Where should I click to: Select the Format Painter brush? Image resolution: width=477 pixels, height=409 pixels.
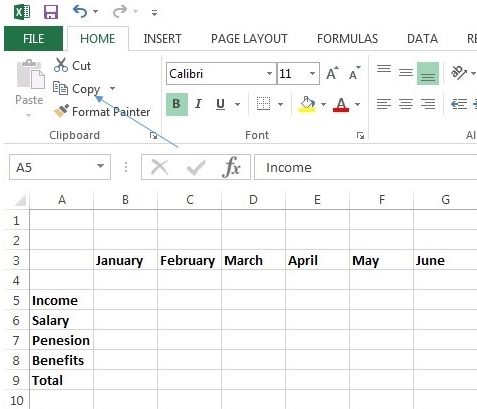click(x=61, y=111)
